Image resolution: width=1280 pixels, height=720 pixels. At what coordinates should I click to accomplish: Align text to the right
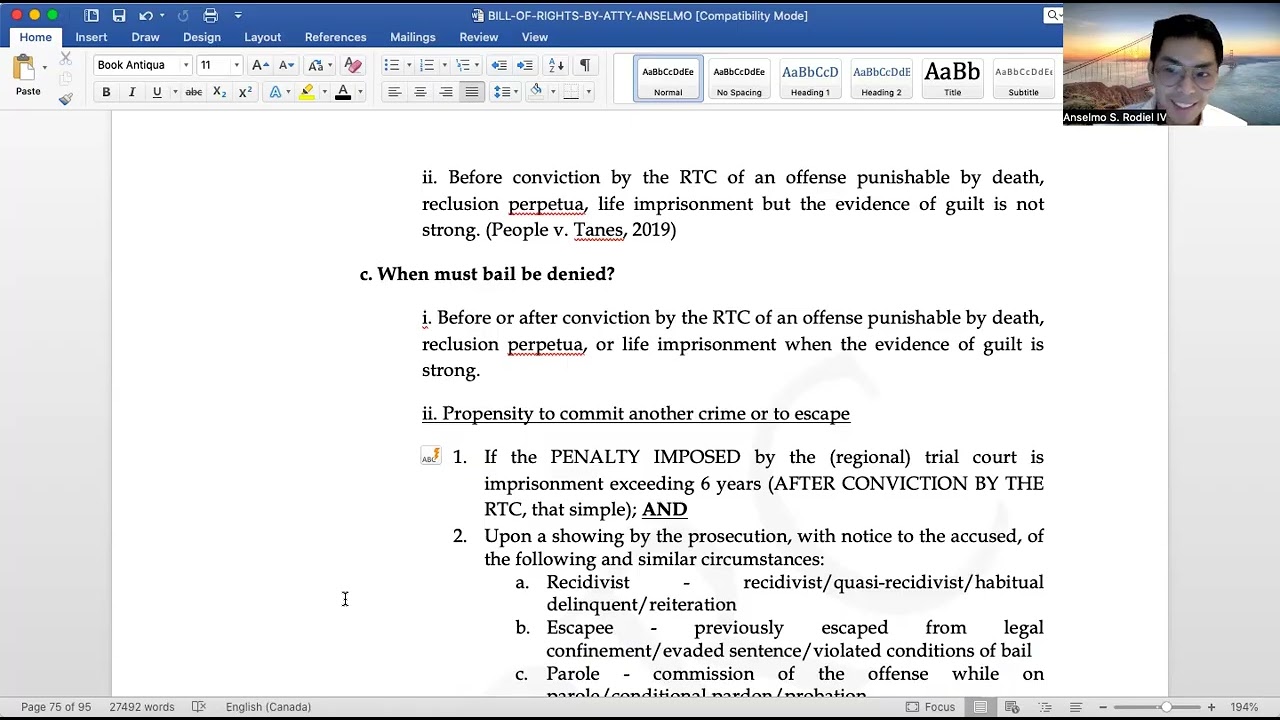click(x=446, y=92)
